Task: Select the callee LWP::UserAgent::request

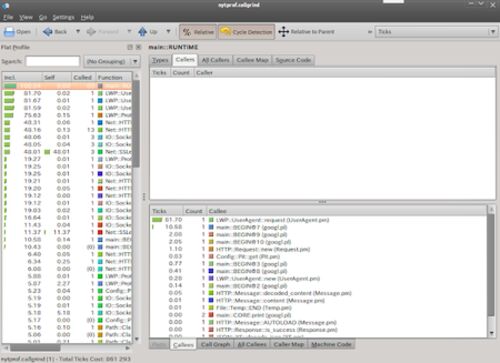Action: [x=318, y=220]
